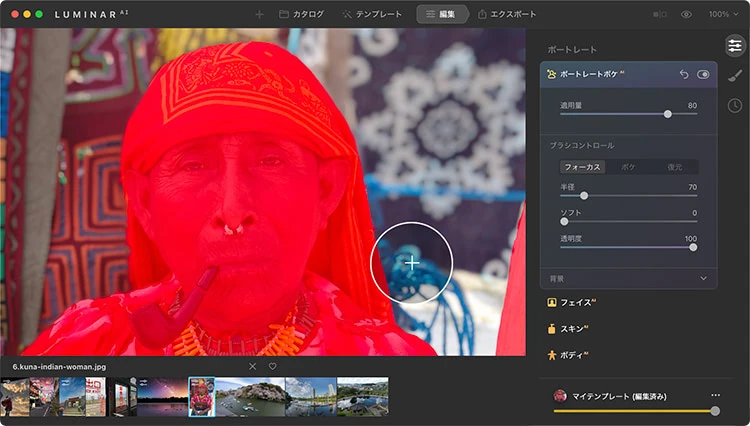This screenshot has width=750, height=426.
Task: Toggle the eye preview of the original
Action: pos(687,14)
